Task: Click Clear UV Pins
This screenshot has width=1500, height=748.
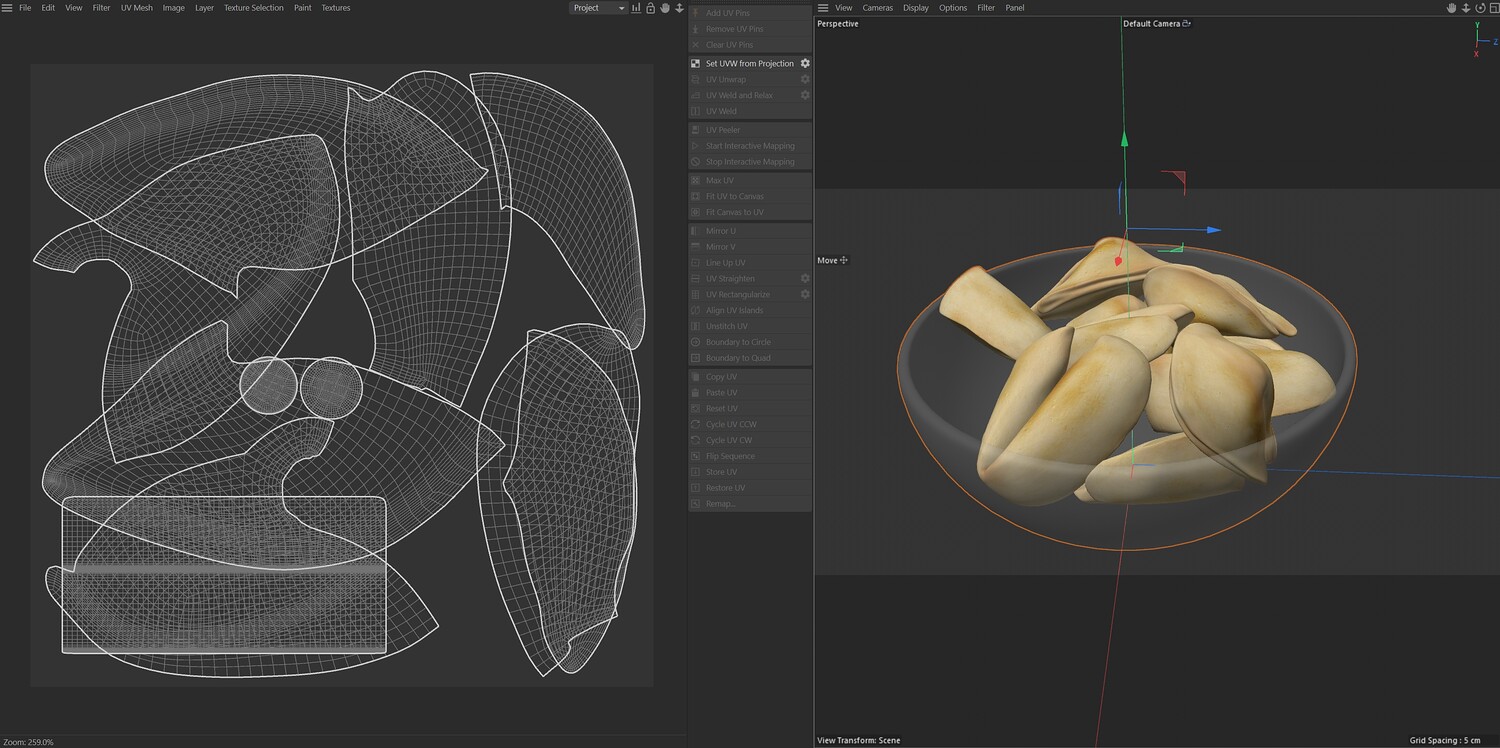Action: [750, 45]
